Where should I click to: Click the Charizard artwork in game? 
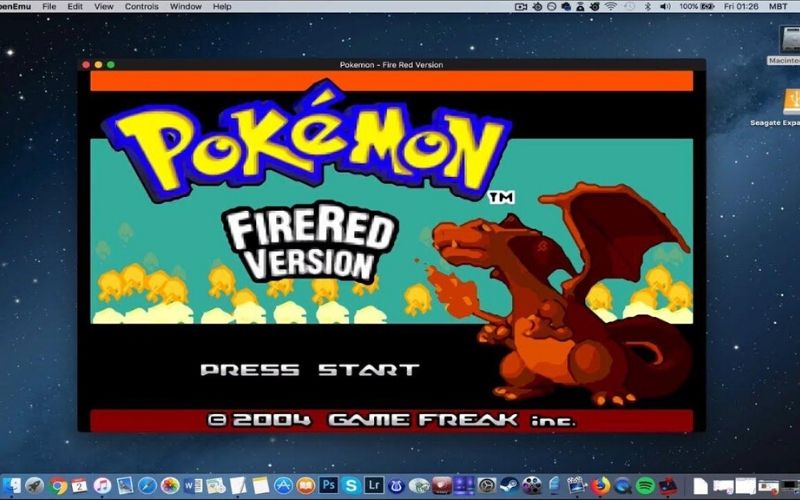561,296
